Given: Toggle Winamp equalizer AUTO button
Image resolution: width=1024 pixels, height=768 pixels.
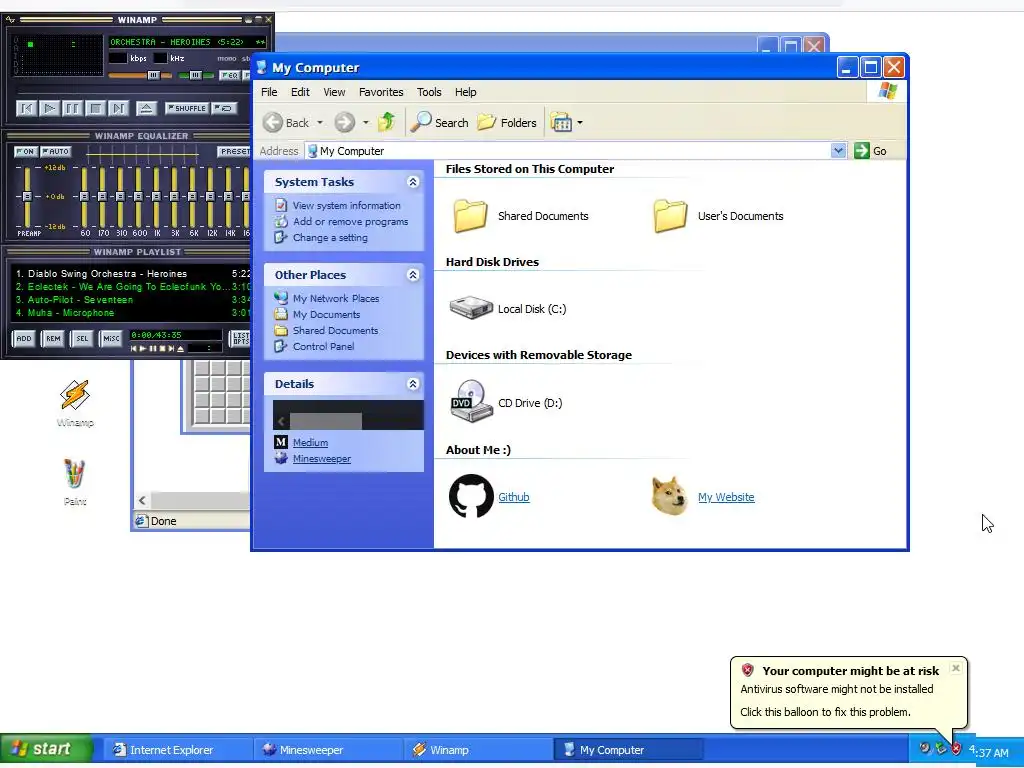Looking at the screenshot, I should coord(56,152).
